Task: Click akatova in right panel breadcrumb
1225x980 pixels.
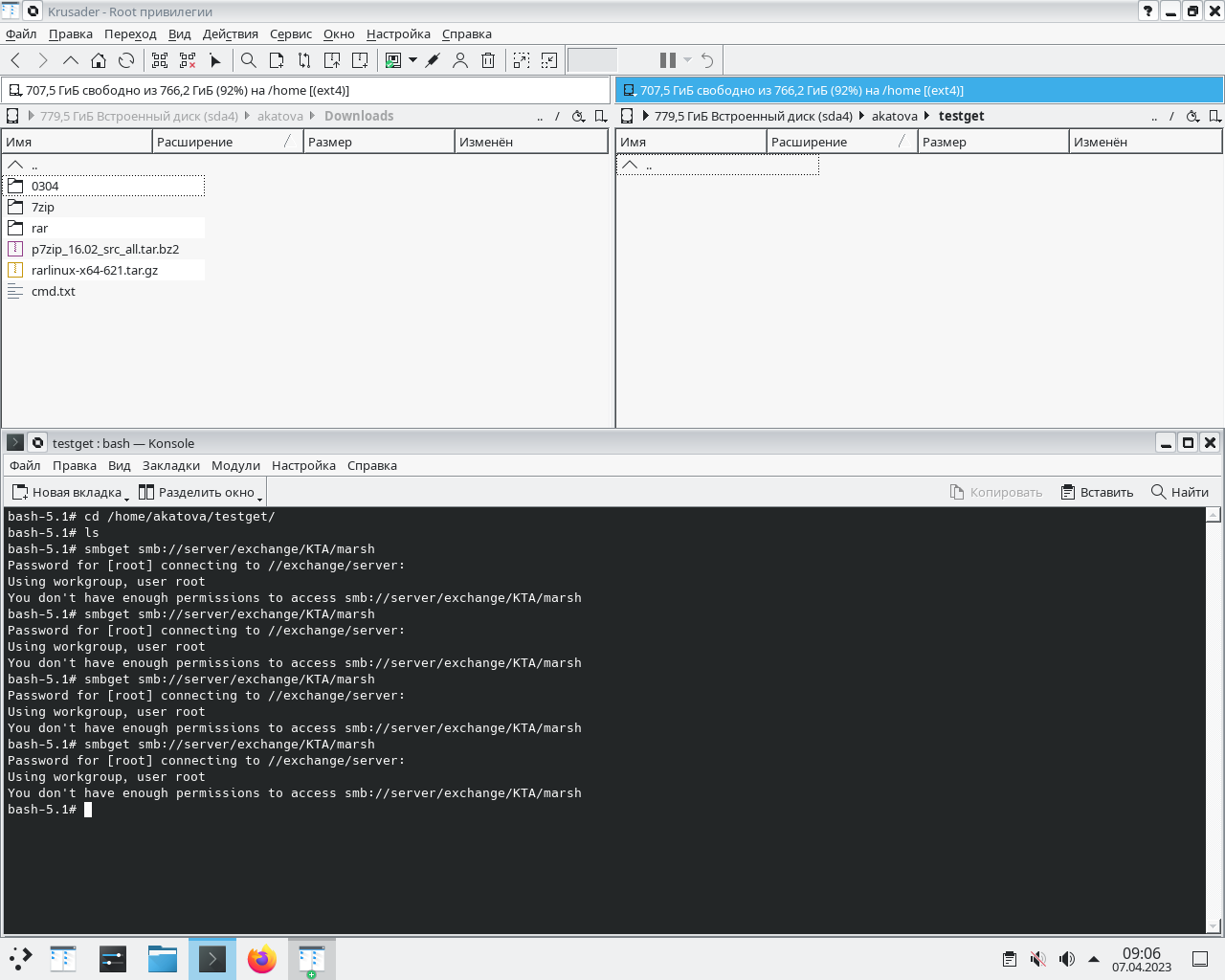Action: [x=895, y=116]
